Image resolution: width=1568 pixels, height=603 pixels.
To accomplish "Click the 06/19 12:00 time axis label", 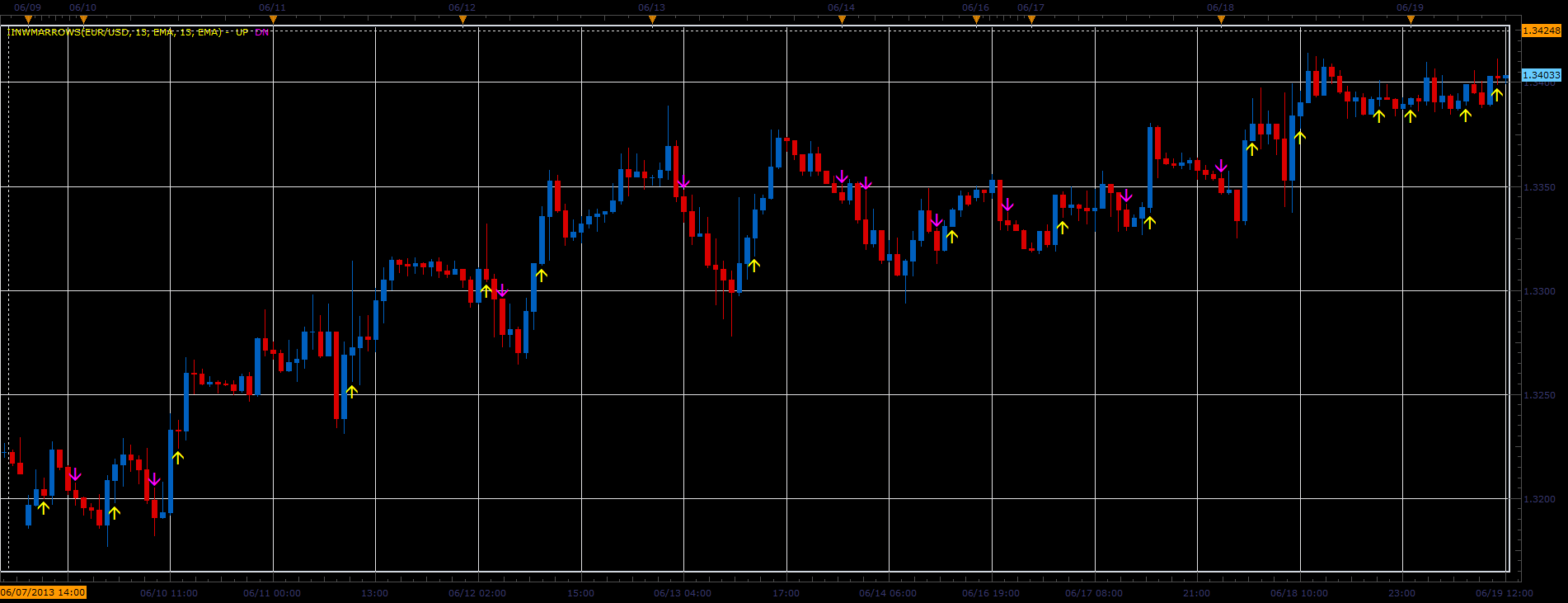I will (x=1505, y=593).
